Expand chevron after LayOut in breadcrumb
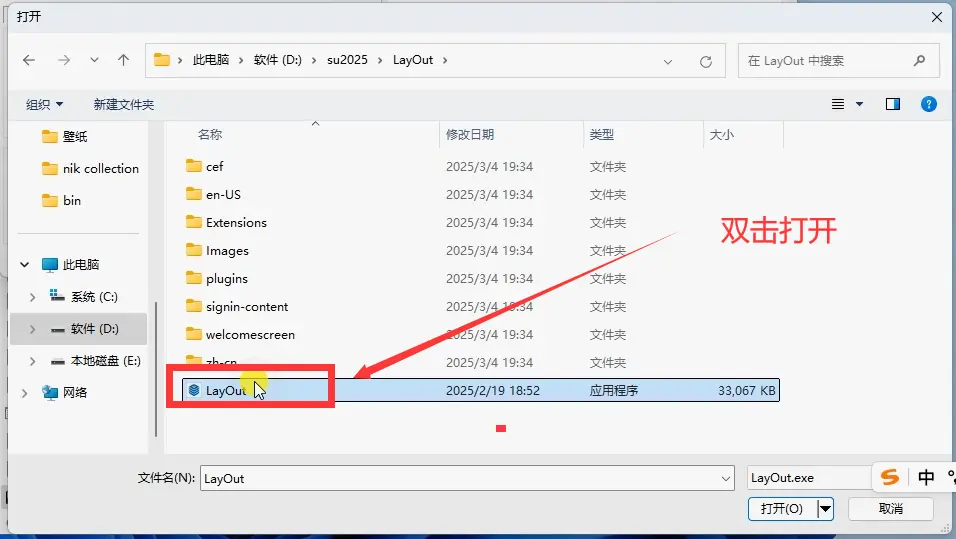This screenshot has width=956, height=539. [445, 60]
